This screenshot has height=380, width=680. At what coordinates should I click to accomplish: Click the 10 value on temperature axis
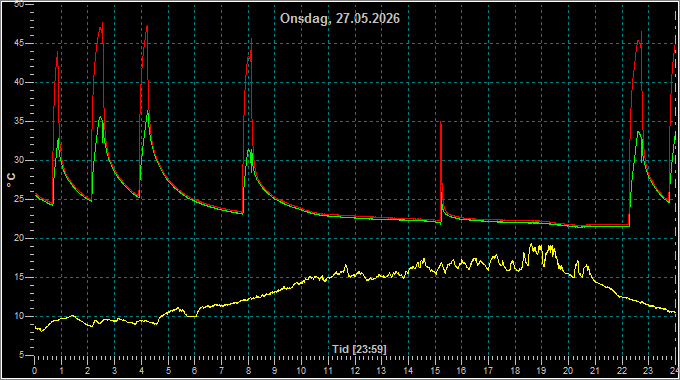pyautogui.click(x=19, y=316)
